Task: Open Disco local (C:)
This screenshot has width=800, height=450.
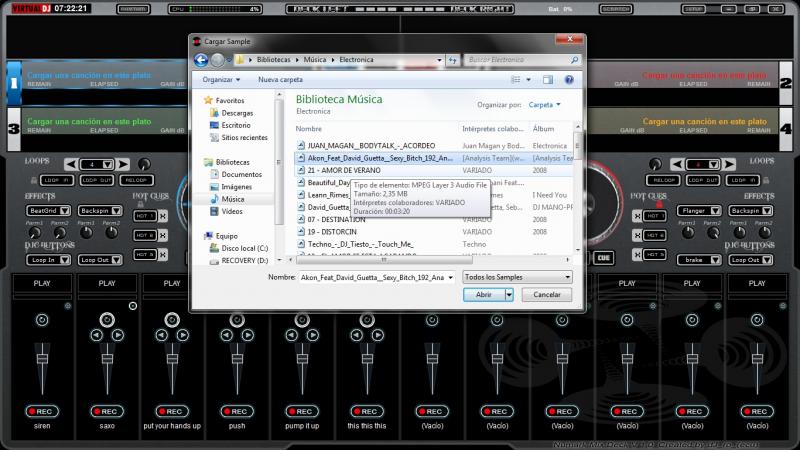Action: pyautogui.click(x=244, y=248)
